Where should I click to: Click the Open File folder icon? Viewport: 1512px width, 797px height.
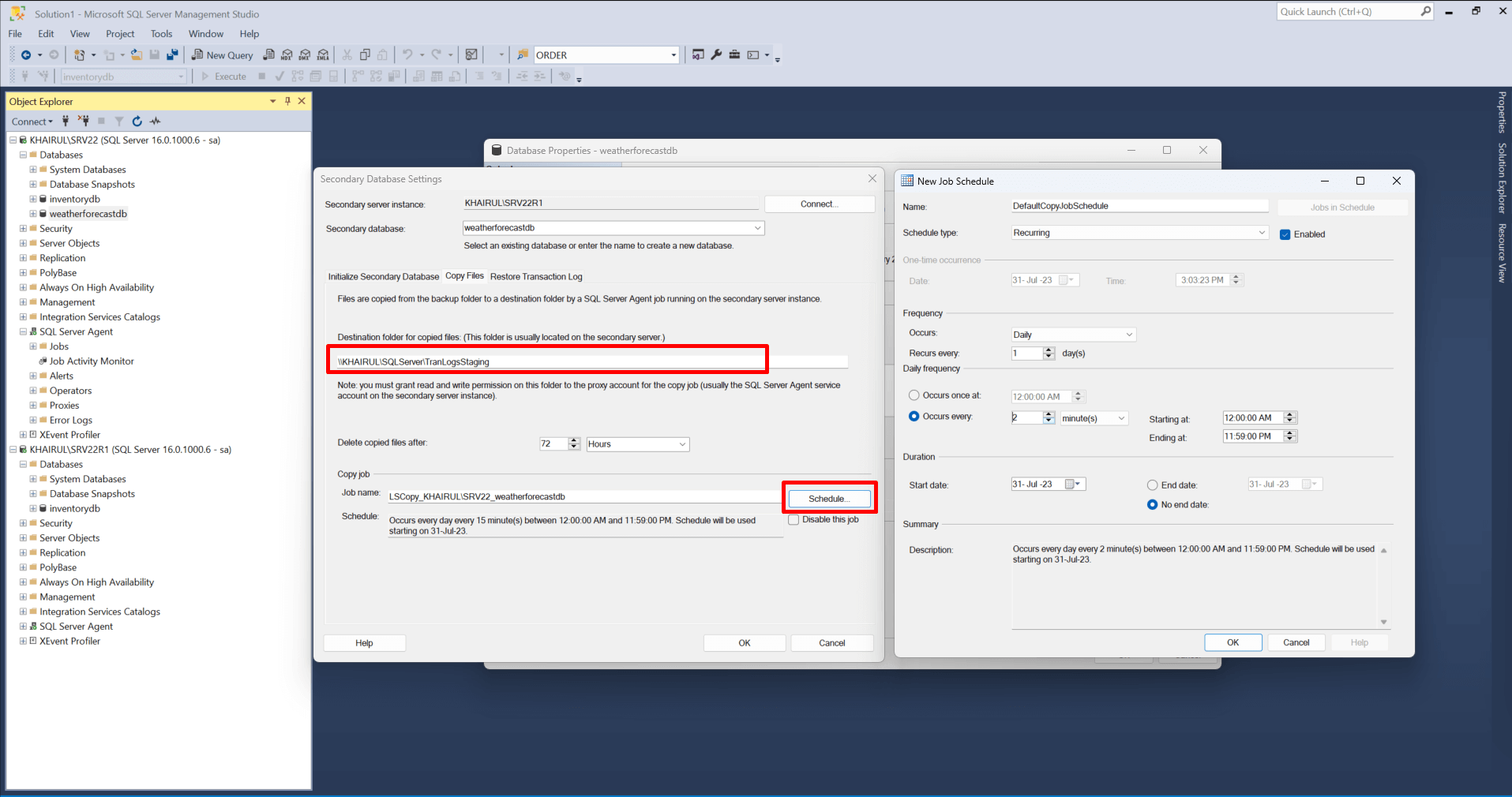pyautogui.click(x=137, y=55)
